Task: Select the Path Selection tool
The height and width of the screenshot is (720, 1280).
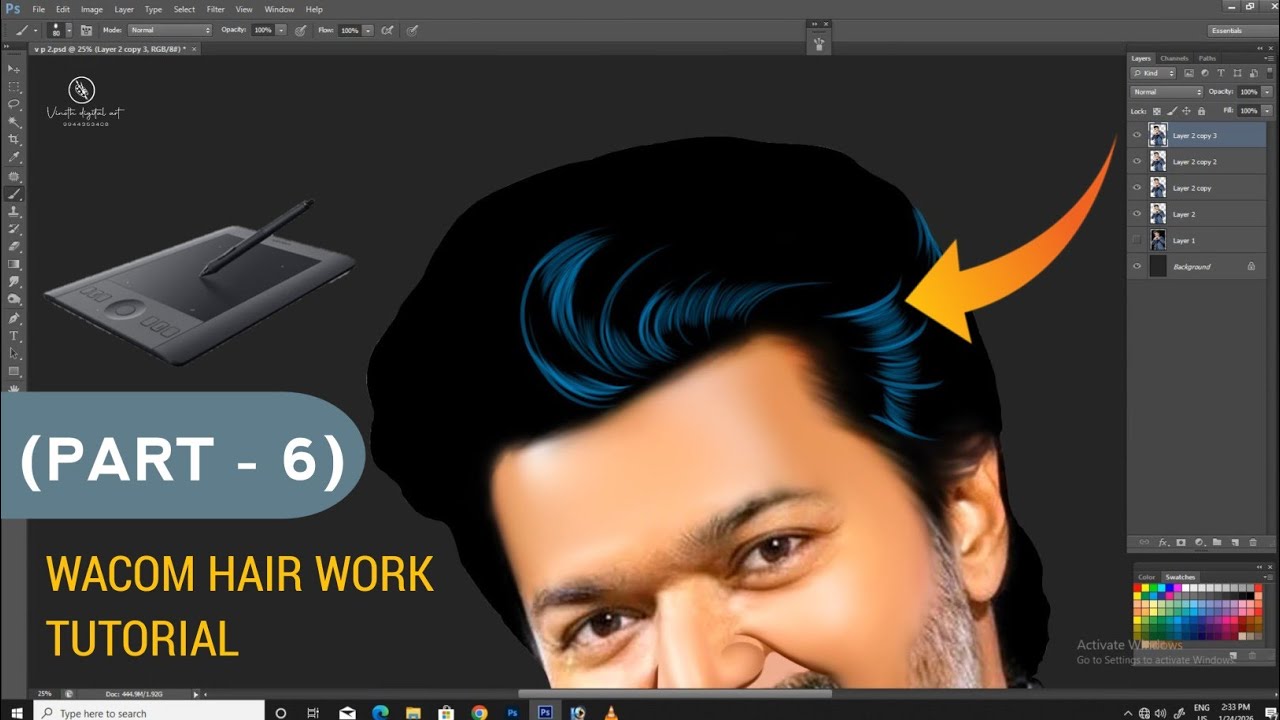Action: [x=14, y=353]
